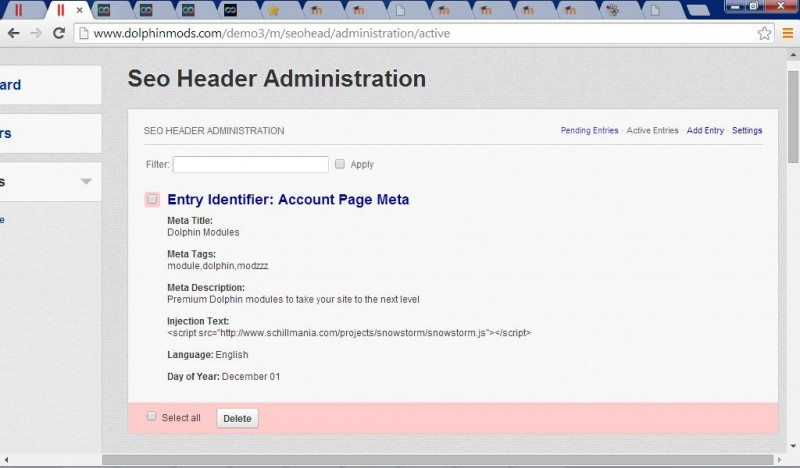Screen dimensions: 800x468
Task: Toggle the Select all checkbox
Action: coord(151,416)
